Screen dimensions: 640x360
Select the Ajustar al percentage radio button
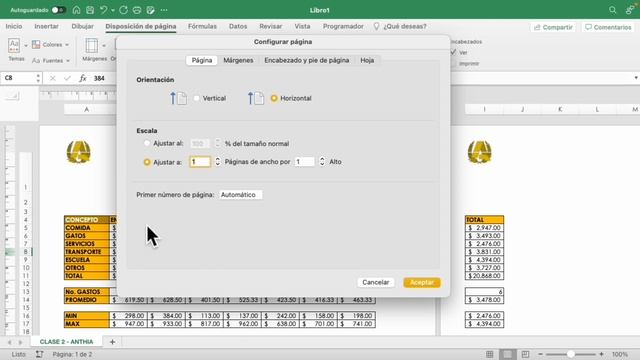147,143
